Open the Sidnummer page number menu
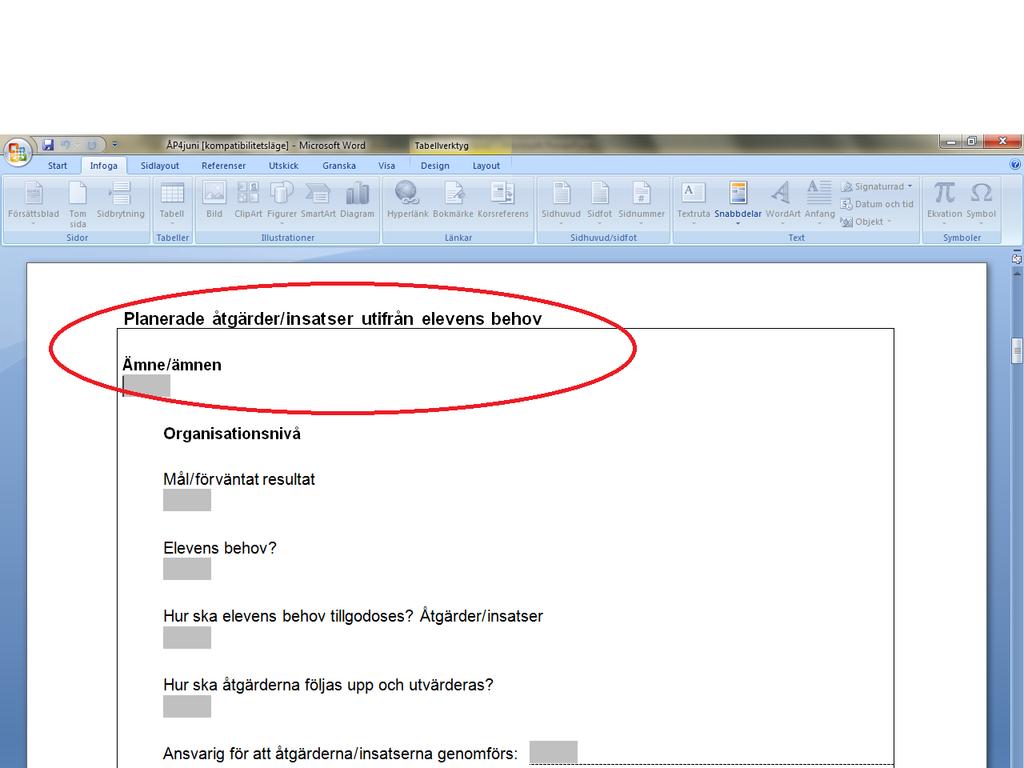This screenshot has width=1024, height=768. 641,202
